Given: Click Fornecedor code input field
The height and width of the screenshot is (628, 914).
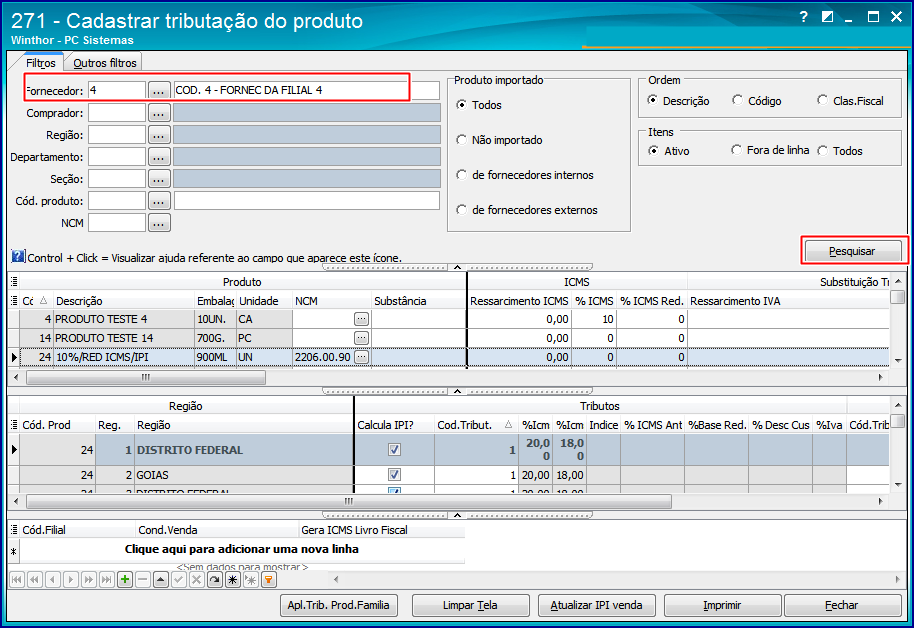Looking at the screenshot, I should coord(117,90).
